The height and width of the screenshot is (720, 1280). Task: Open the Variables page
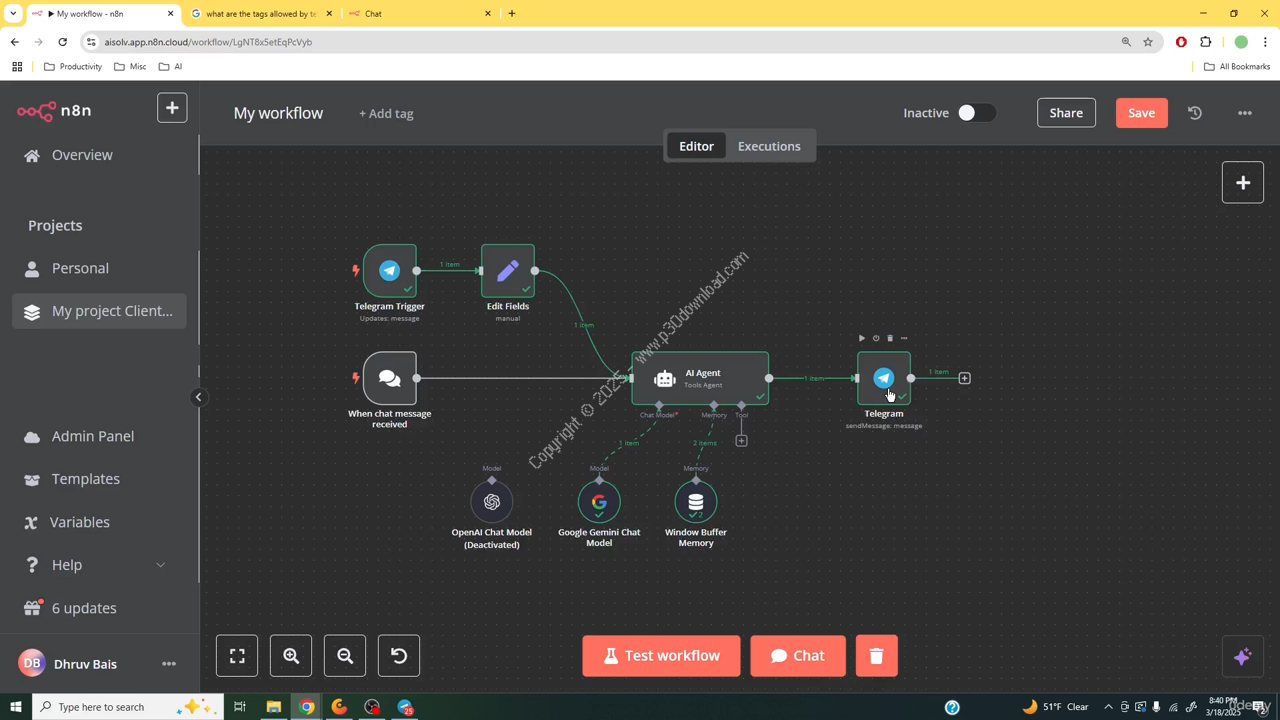[67, 522]
